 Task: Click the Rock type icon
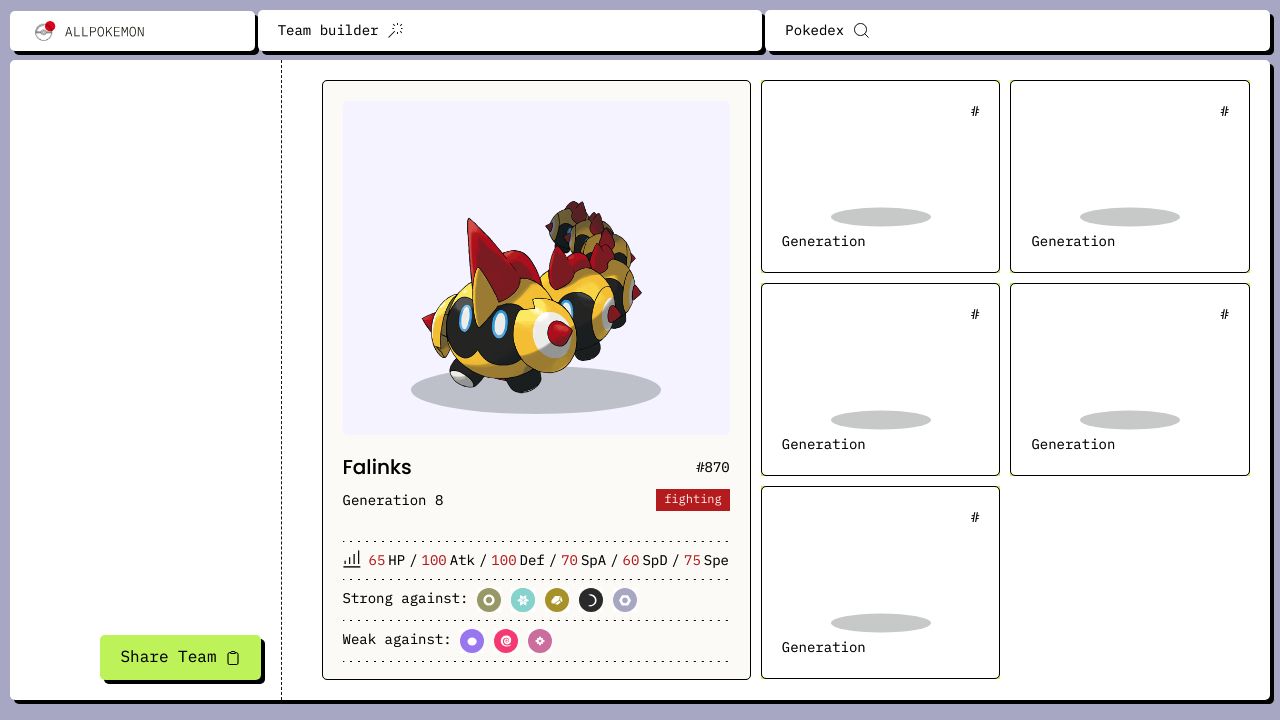(x=557, y=600)
